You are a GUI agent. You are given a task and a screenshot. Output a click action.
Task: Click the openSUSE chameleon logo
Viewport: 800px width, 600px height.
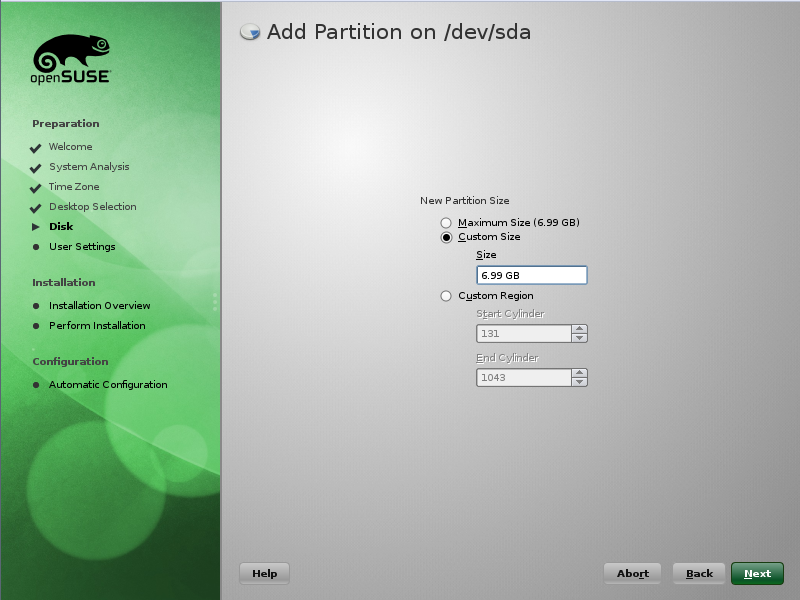point(71,59)
